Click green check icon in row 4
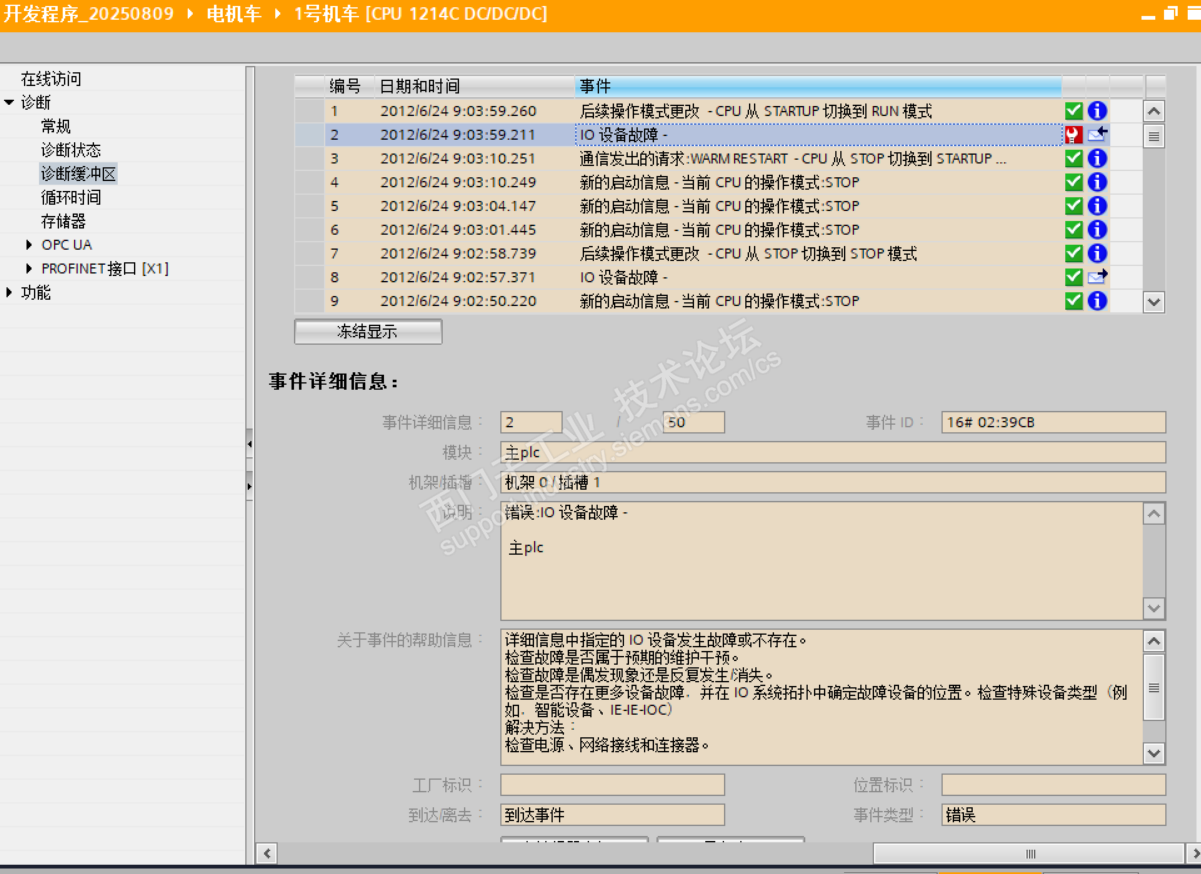 pos(1074,182)
